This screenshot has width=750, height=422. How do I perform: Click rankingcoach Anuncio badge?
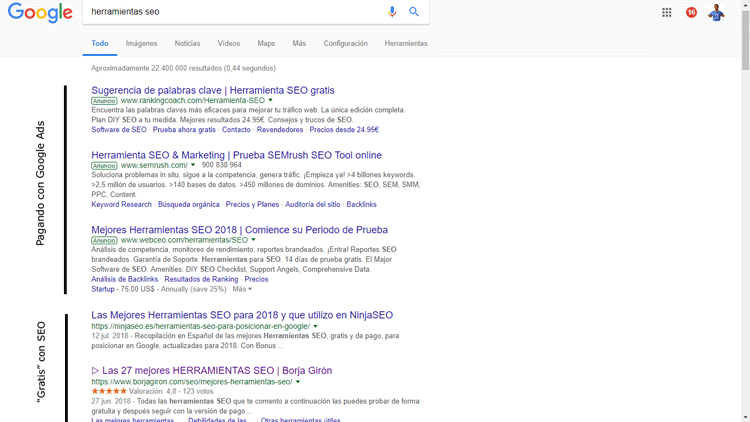[104, 100]
